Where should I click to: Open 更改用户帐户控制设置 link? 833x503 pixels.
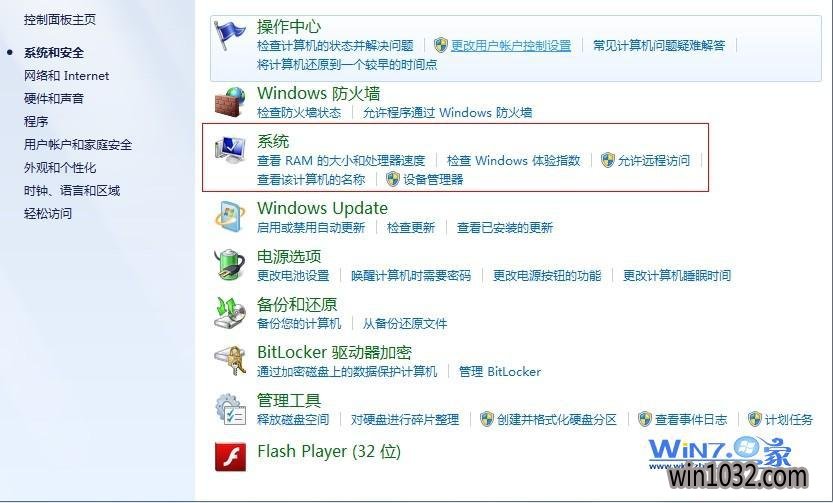click(x=511, y=46)
